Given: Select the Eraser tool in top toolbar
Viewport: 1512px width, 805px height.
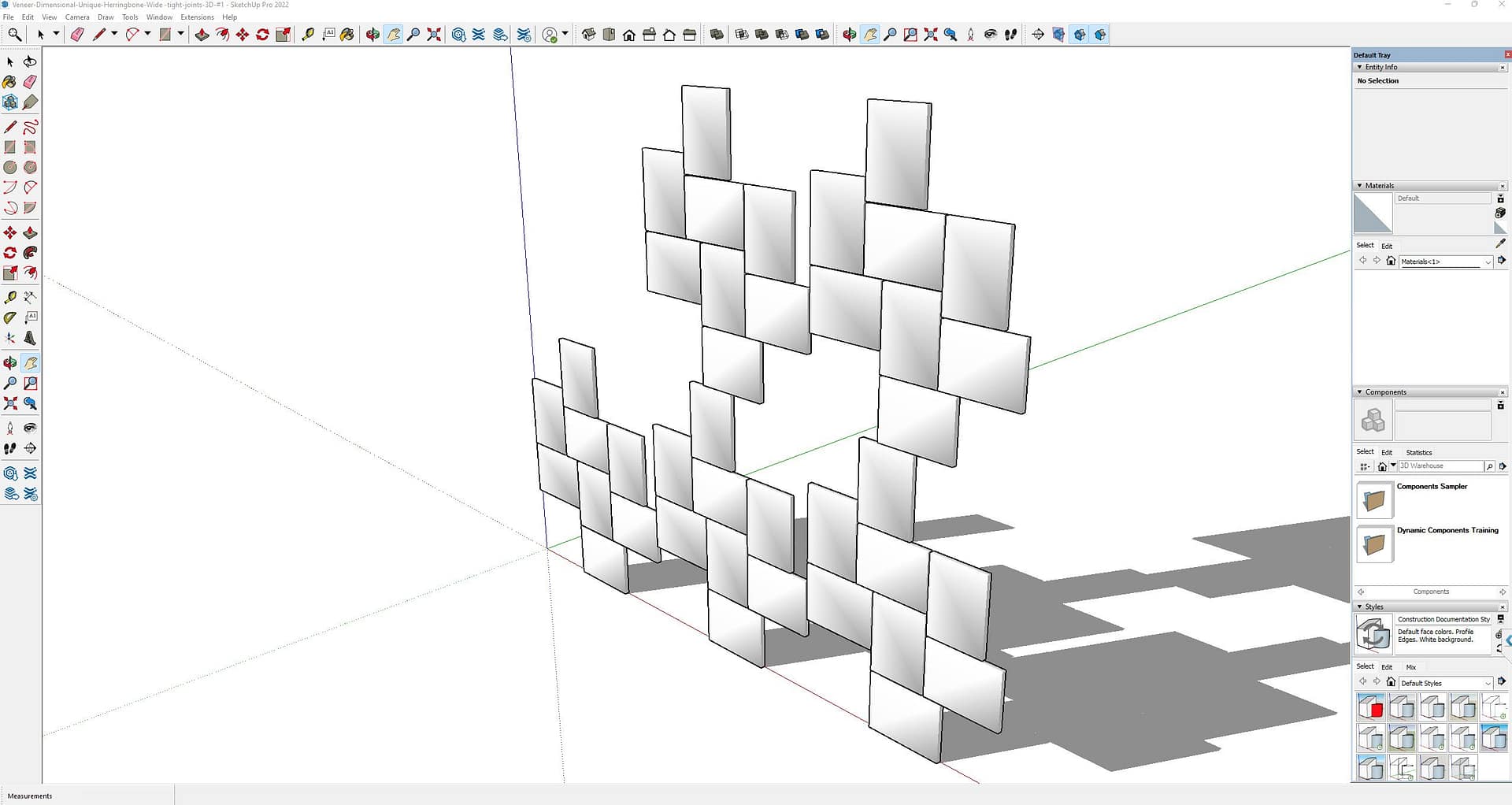Looking at the screenshot, I should [x=77, y=35].
